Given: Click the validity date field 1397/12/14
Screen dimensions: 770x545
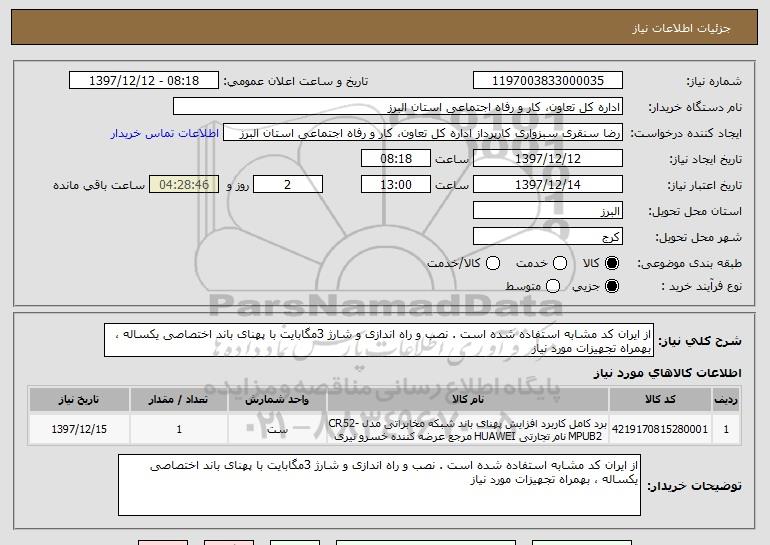Looking at the screenshot, I should click(548, 185).
